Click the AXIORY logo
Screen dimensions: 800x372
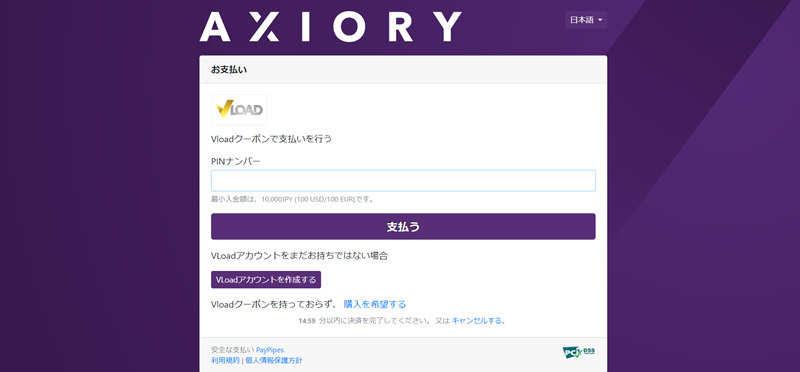[330, 27]
